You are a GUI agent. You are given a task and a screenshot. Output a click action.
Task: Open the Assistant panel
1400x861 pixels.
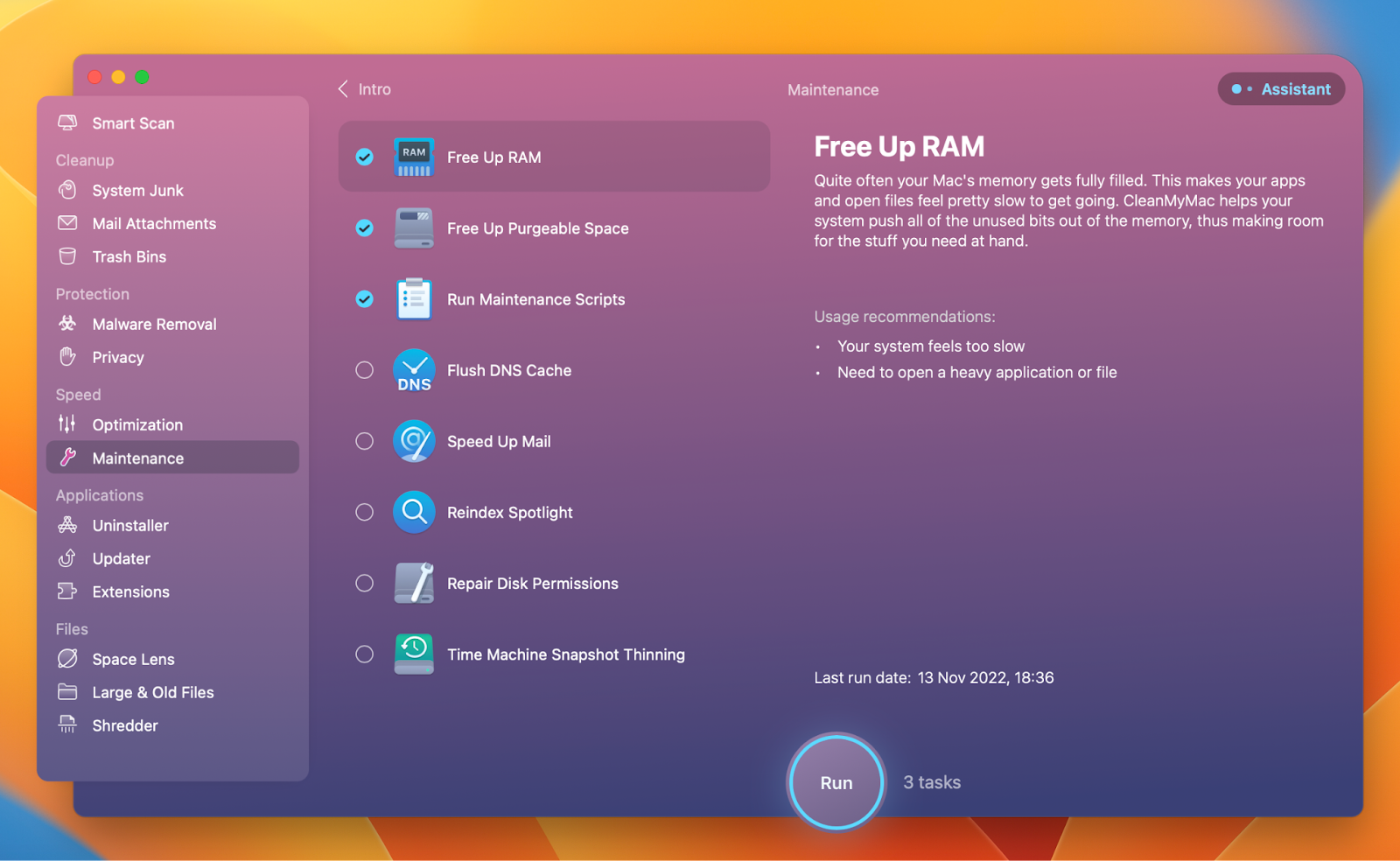pos(1281,89)
